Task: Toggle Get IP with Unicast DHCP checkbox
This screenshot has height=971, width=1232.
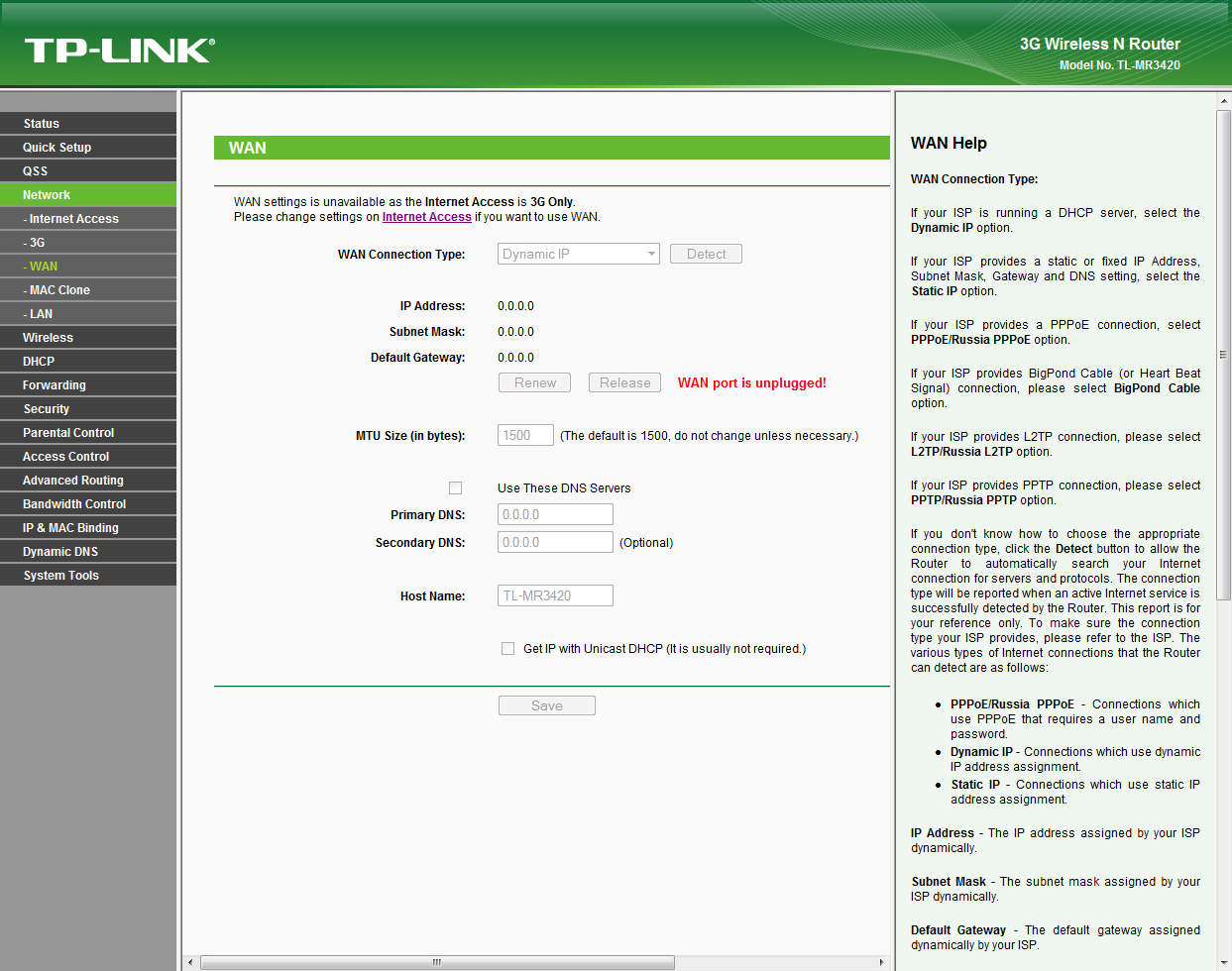Action: [x=507, y=648]
